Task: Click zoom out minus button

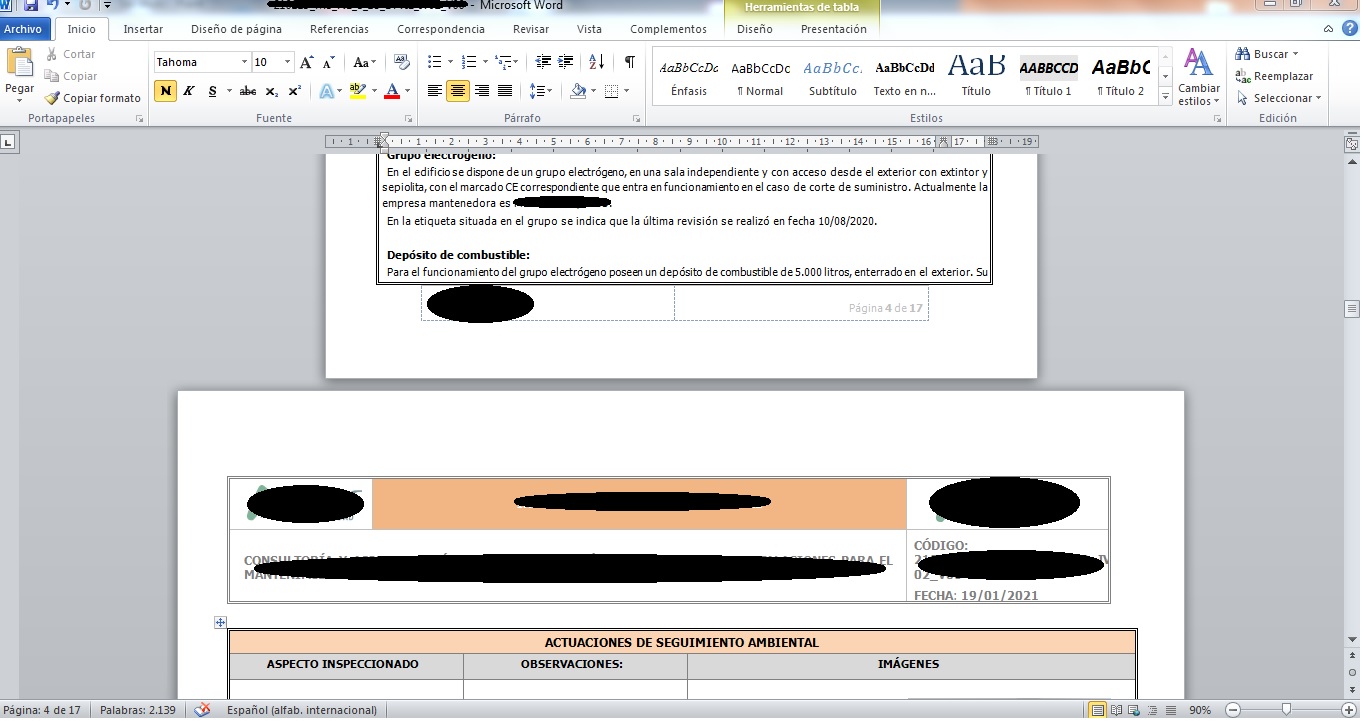Action: pos(1233,710)
